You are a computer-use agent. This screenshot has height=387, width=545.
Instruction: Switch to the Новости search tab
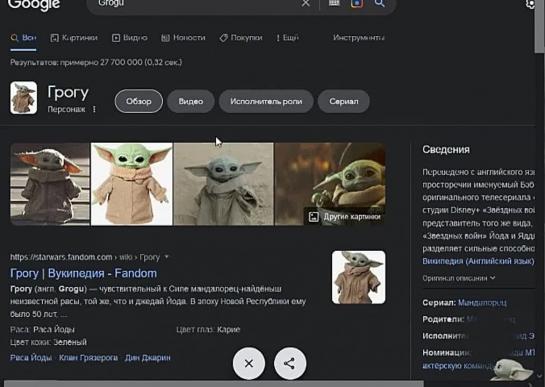[x=184, y=38]
